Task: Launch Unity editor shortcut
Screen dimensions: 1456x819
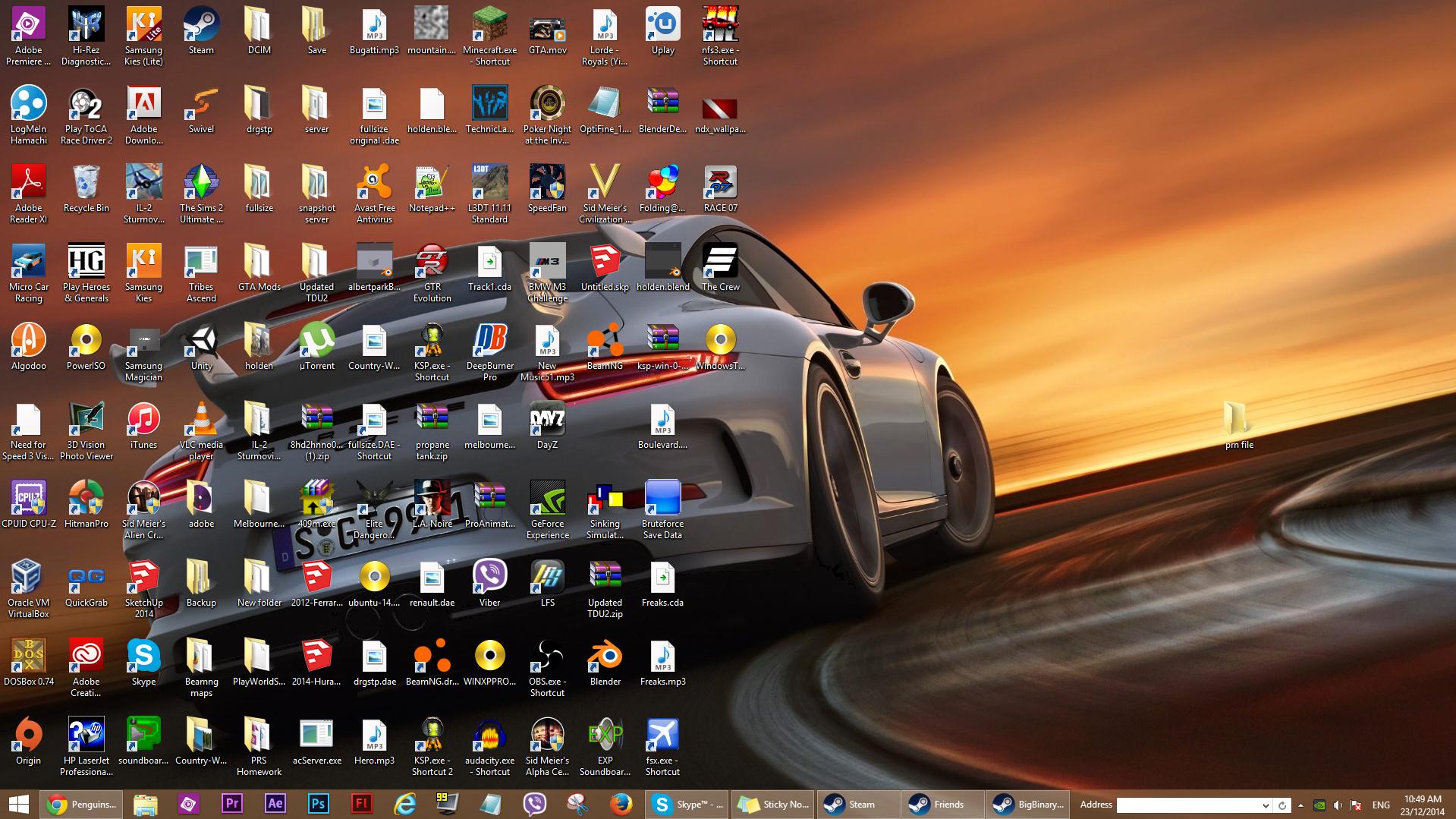Action: pos(201,348)
